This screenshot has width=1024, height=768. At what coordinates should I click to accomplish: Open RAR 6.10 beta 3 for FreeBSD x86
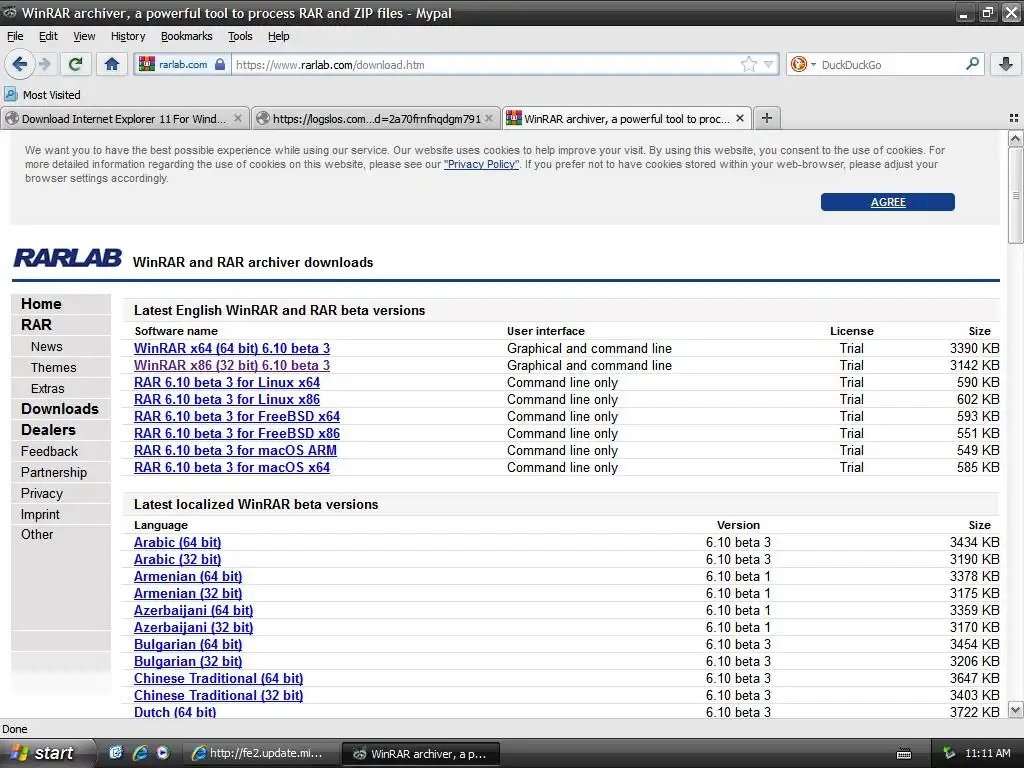tap(236, 433)
